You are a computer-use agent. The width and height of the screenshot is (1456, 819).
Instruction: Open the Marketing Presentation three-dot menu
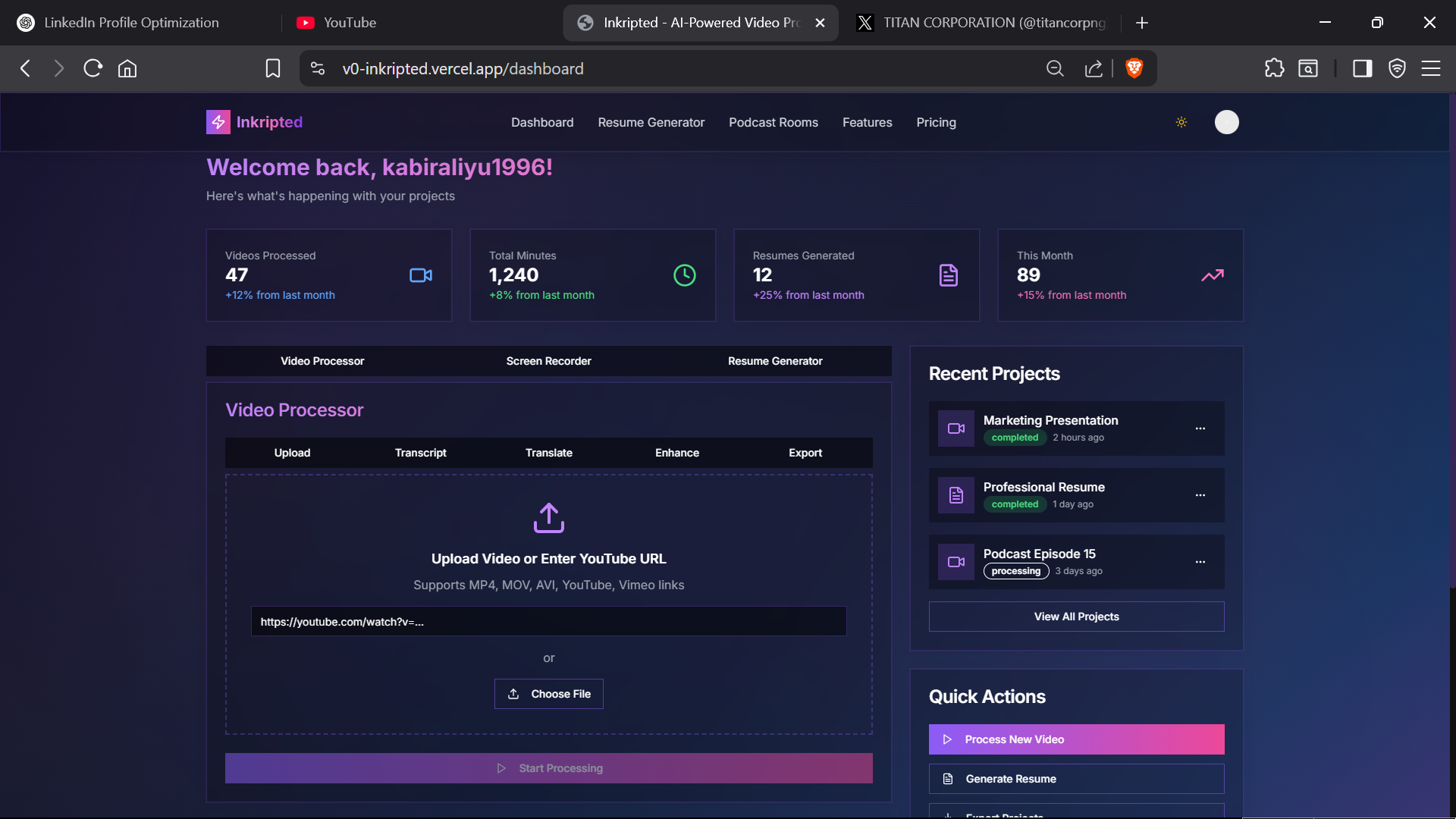[1200, 428]
